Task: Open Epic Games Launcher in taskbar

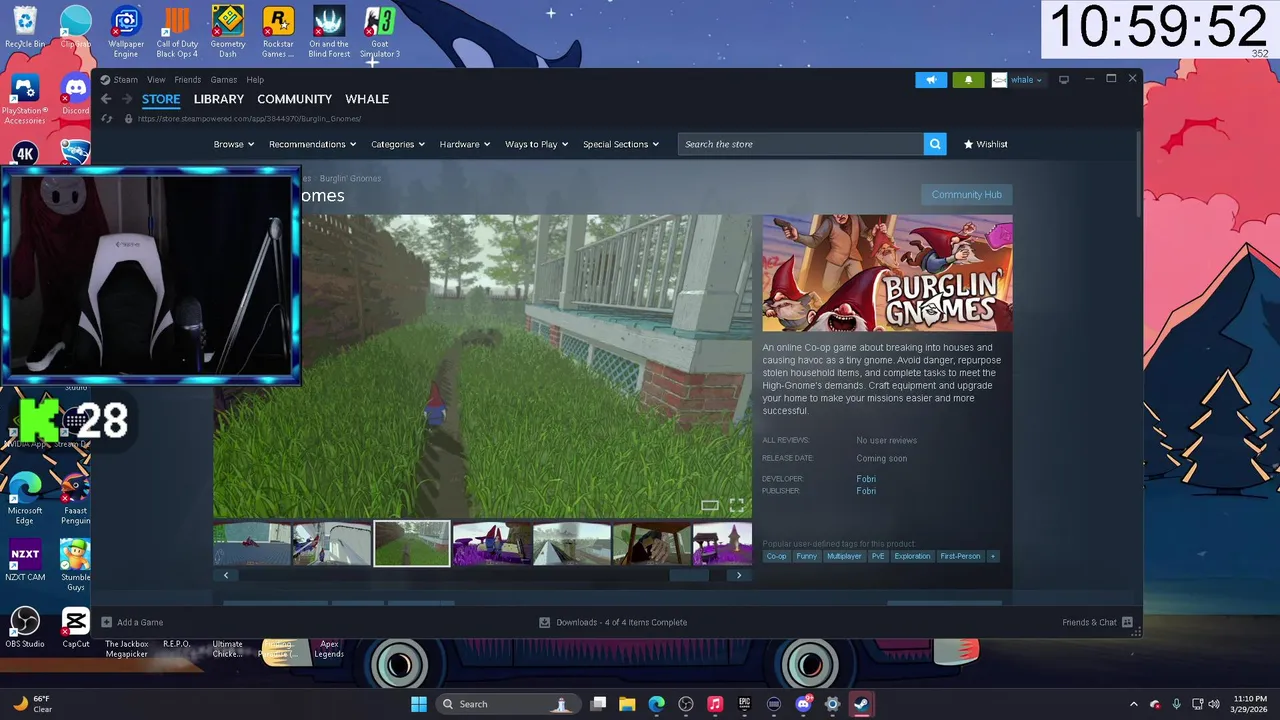Action: click(x=744, y=704)
